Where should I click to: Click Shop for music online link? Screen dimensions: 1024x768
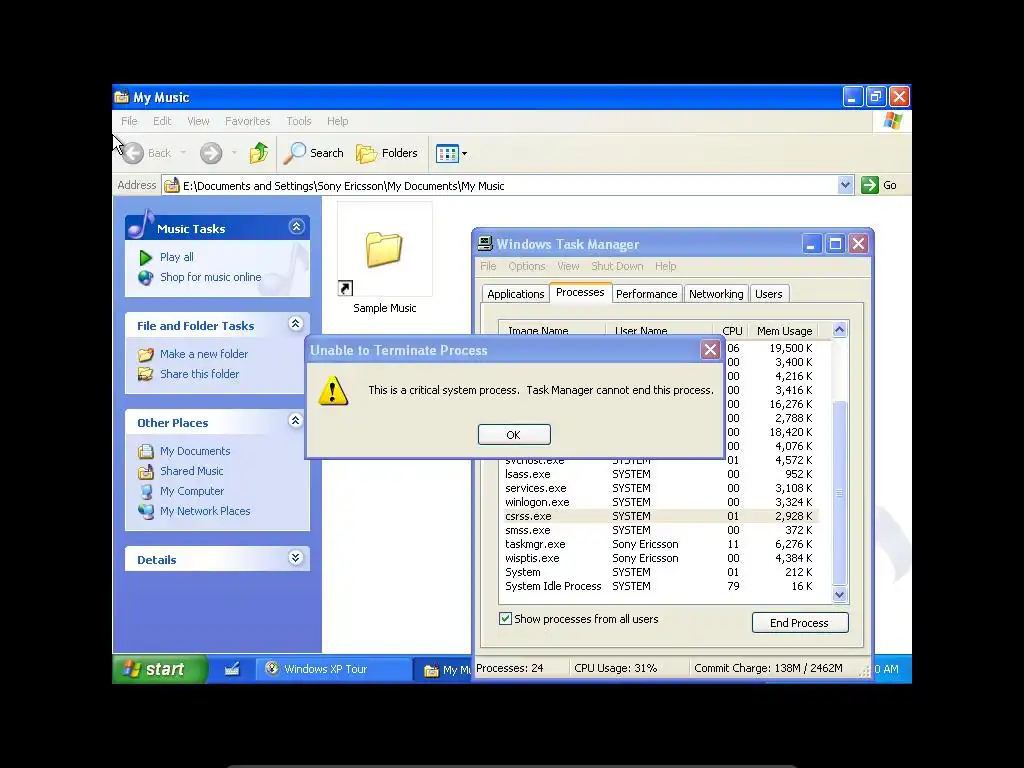(210, 277)
